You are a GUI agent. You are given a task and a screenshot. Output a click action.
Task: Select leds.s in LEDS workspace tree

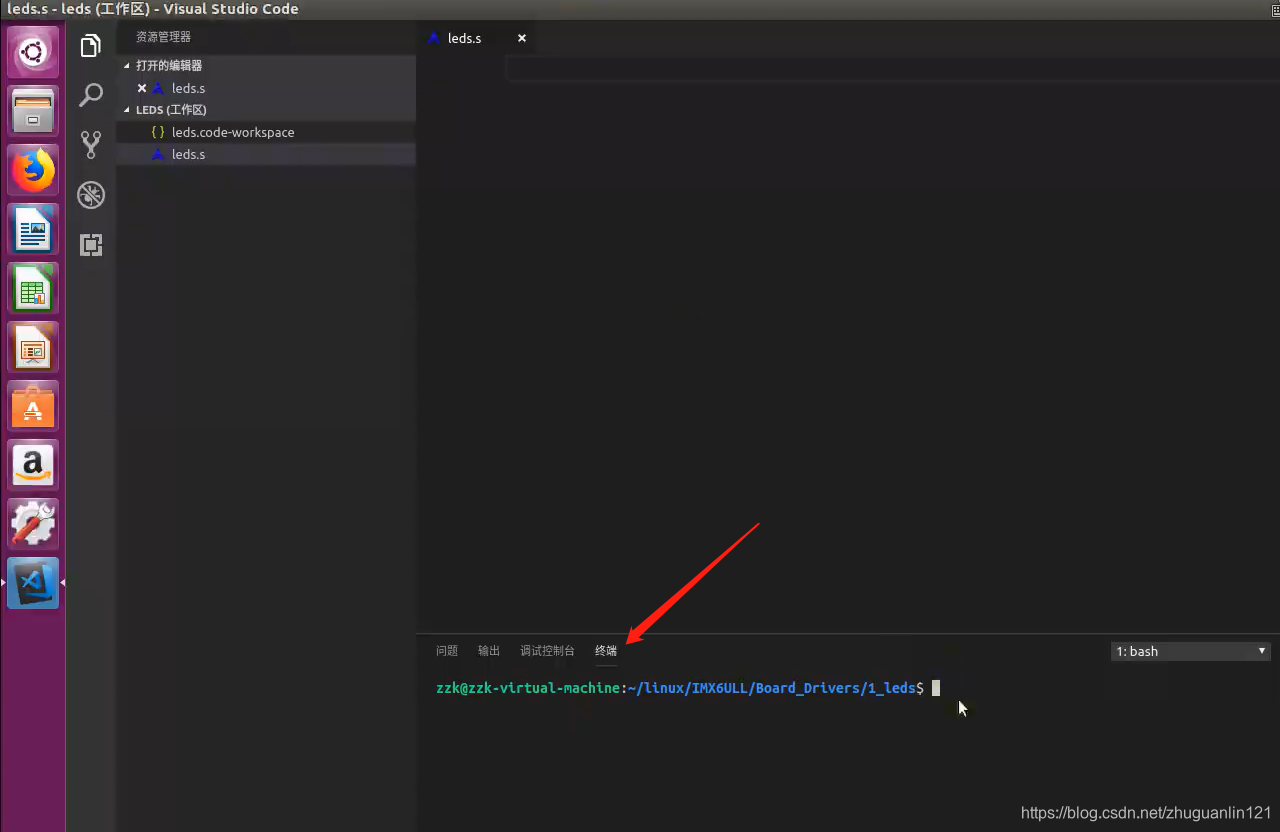point(266,154)
